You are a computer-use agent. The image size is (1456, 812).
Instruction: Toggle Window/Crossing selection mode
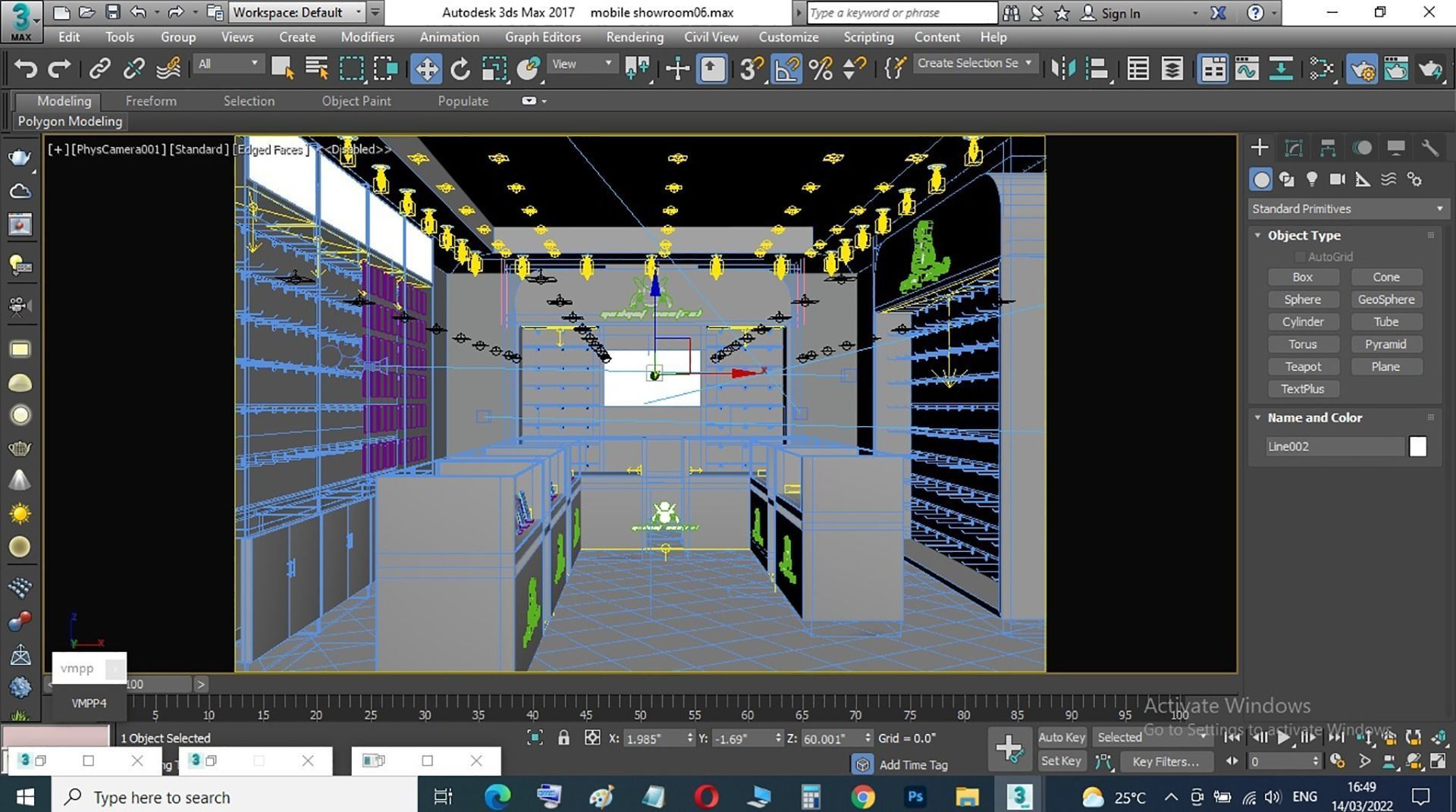tap(385, 69)
